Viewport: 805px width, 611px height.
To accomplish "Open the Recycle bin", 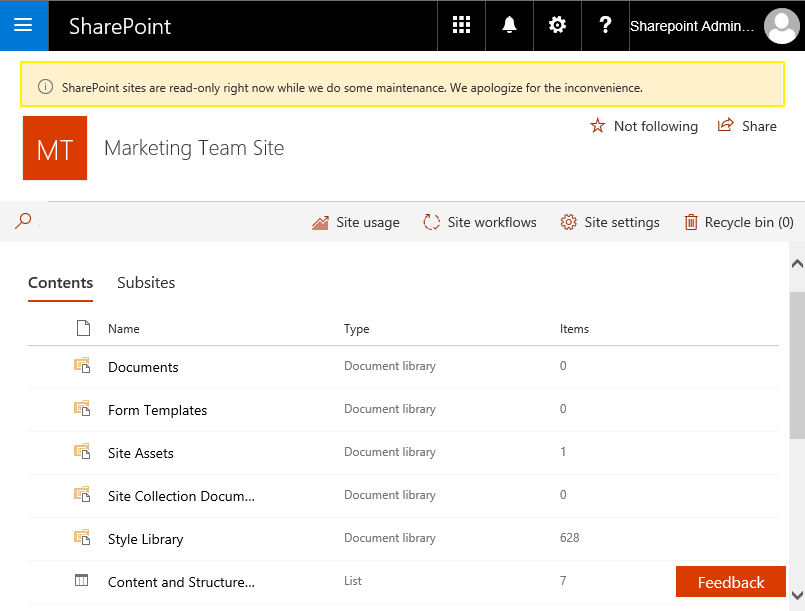I will (737, 222).
